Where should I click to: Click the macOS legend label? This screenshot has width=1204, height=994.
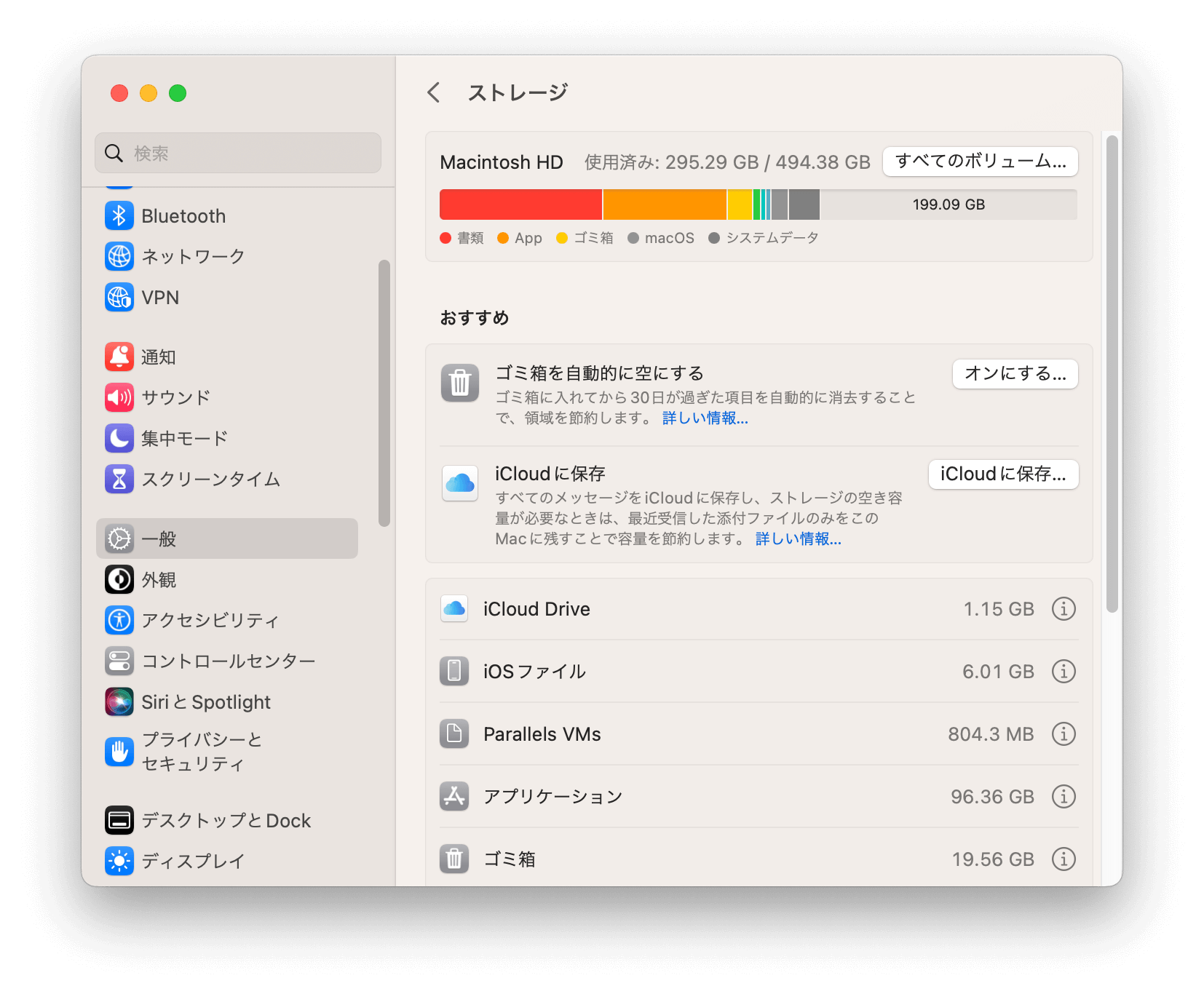coord(670,238)
